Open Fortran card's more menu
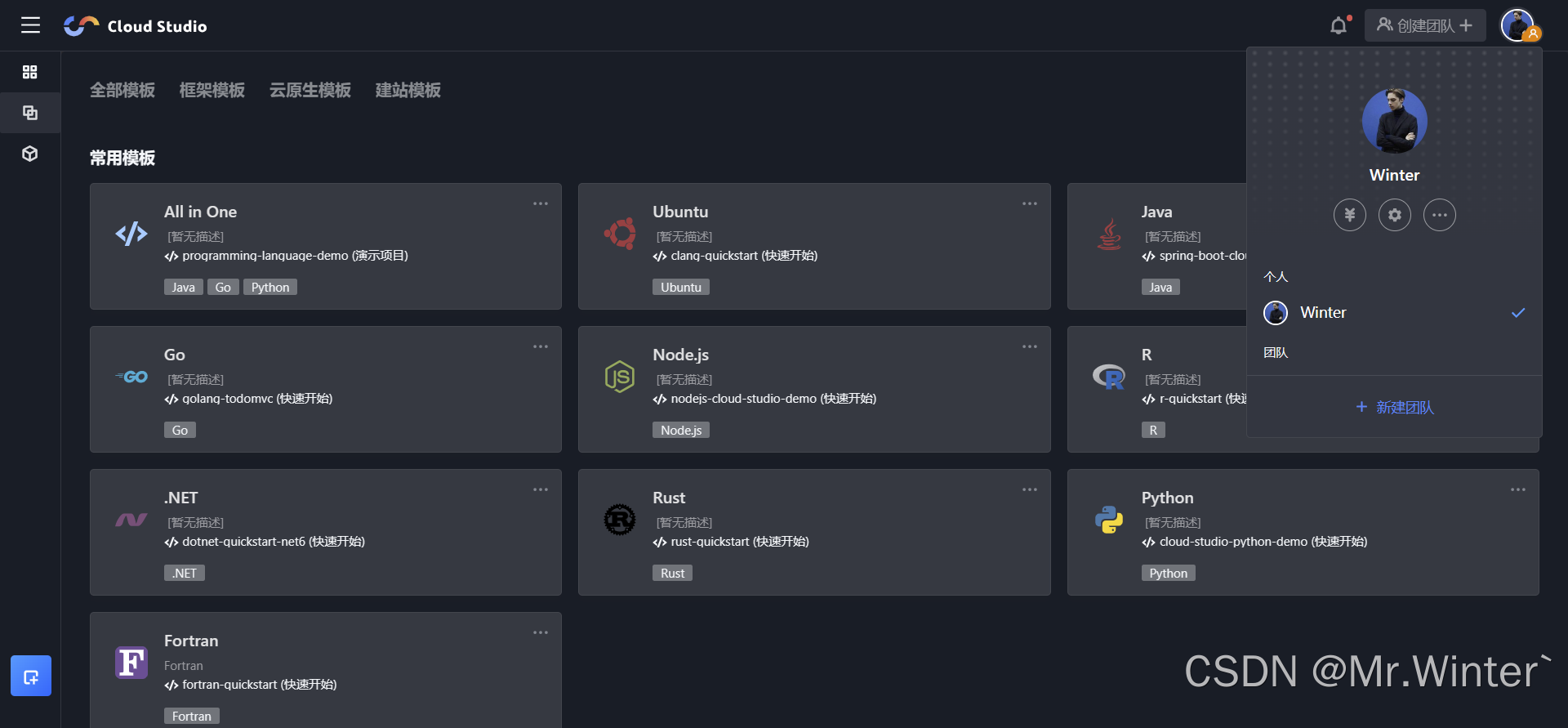 [541, 632]
